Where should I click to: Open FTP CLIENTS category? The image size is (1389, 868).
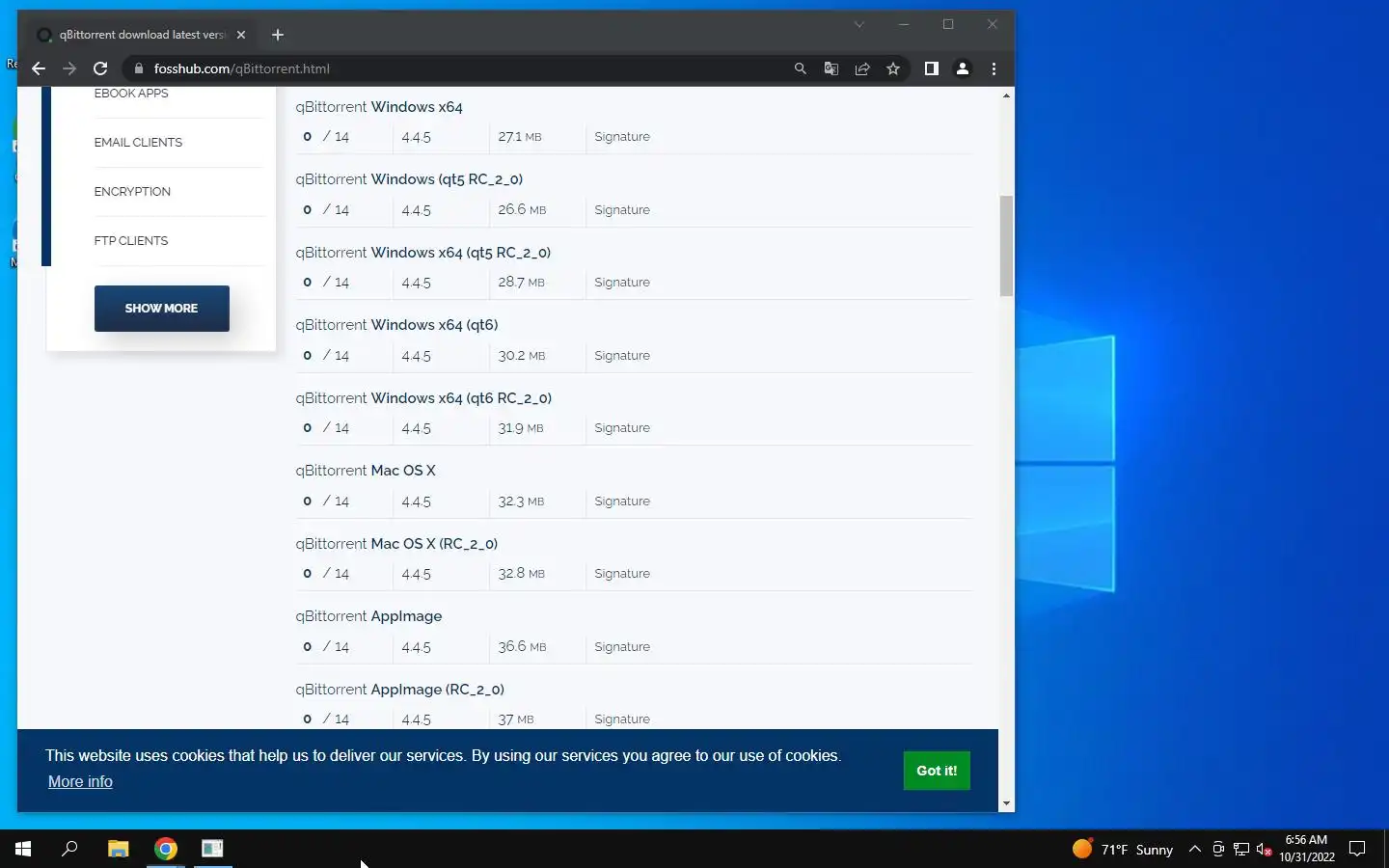coord(131,240)
